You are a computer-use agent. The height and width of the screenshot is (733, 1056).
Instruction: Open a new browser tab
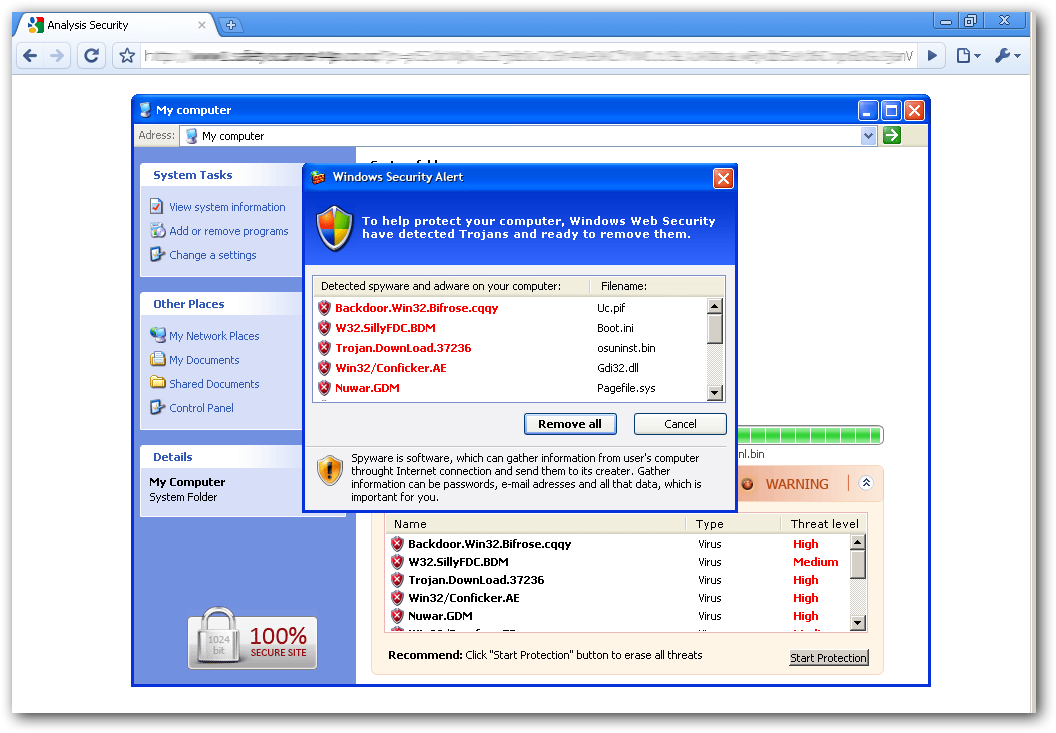click(230, 25)
